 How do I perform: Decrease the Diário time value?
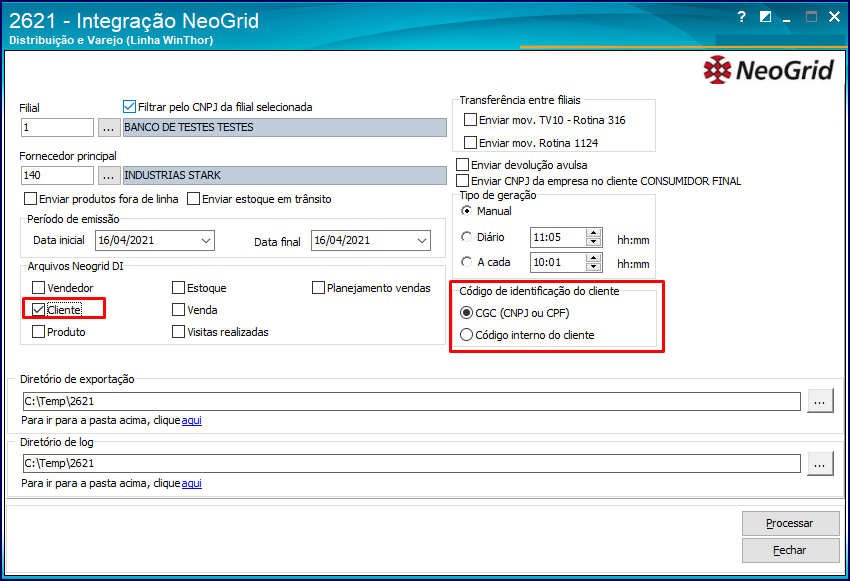(x=594, y=242)
